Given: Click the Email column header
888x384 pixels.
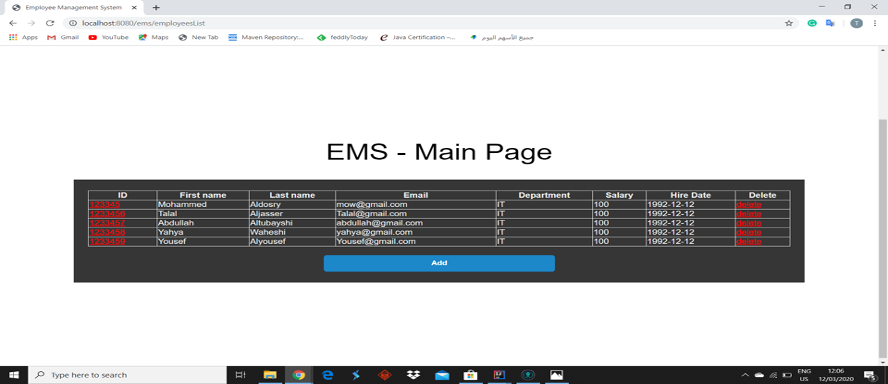Looking at the screenshot, I should tap(416, 195).
